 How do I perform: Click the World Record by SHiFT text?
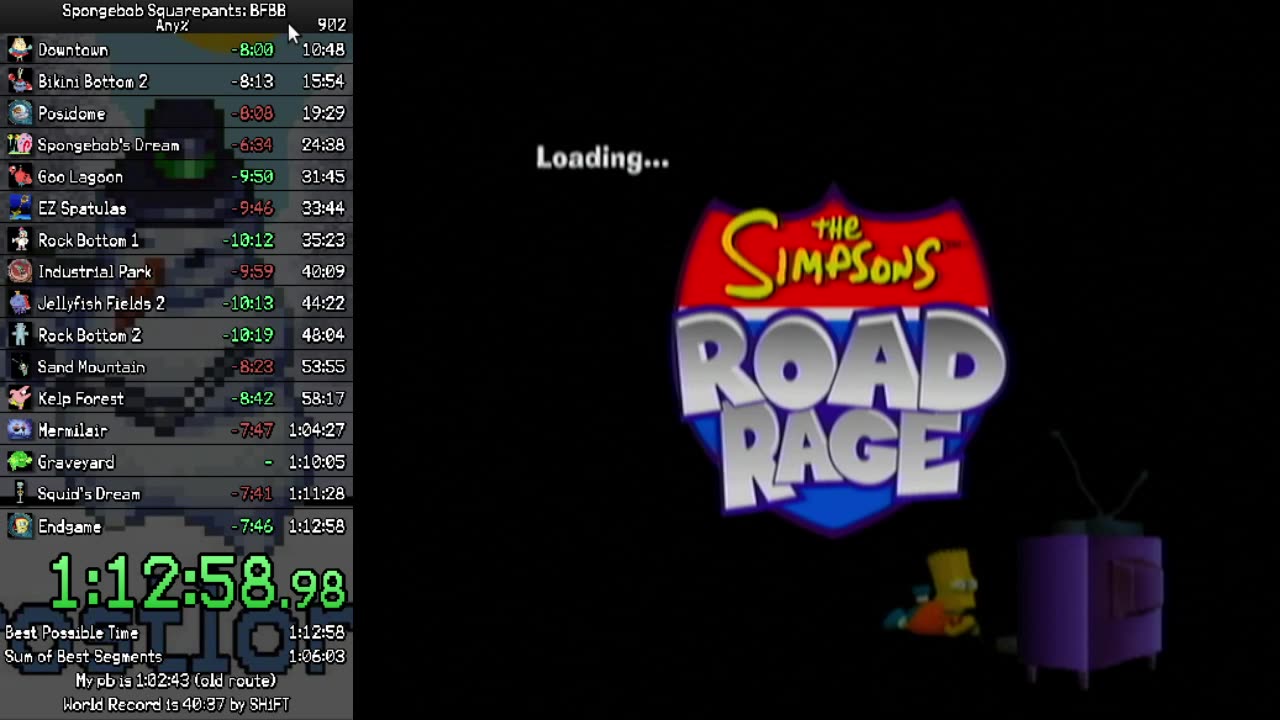176,705
